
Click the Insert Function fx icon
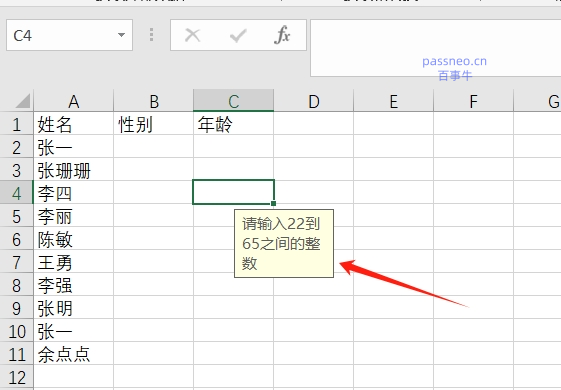(282, 35)
